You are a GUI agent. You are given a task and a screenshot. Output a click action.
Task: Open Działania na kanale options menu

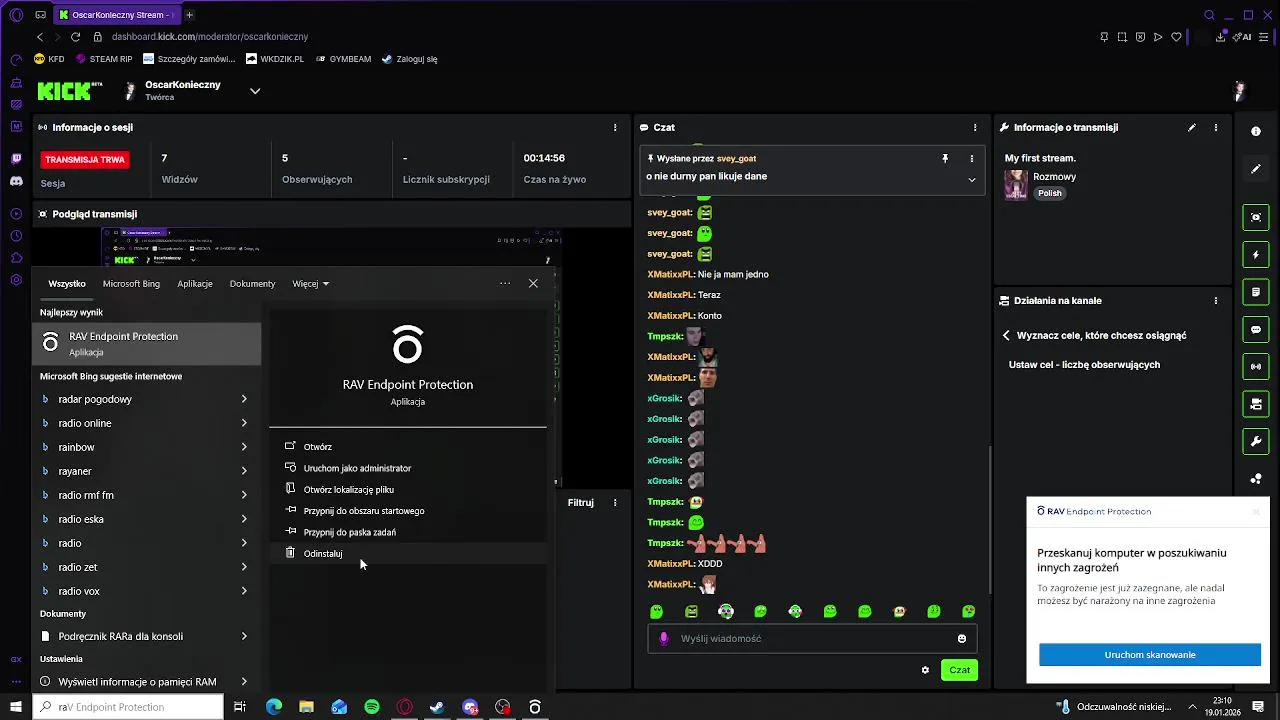tap(1216, 301)
